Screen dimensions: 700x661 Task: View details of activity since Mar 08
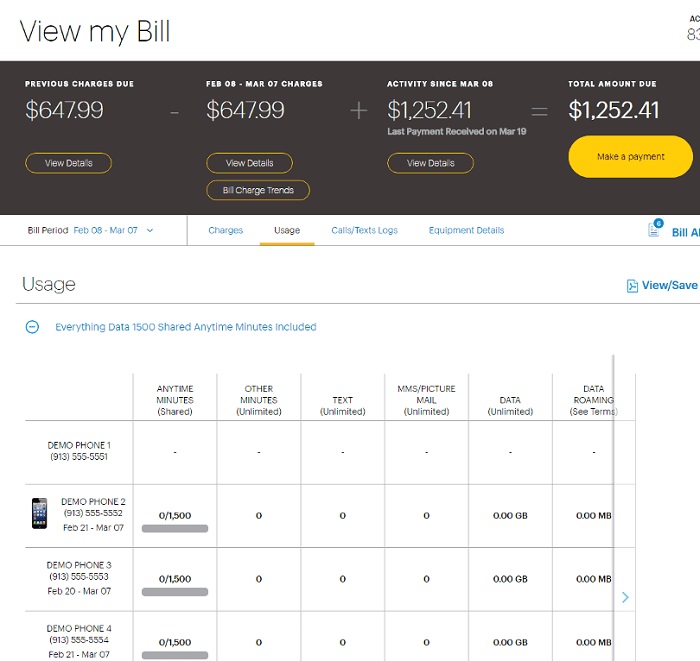click(x=430, y=163)
